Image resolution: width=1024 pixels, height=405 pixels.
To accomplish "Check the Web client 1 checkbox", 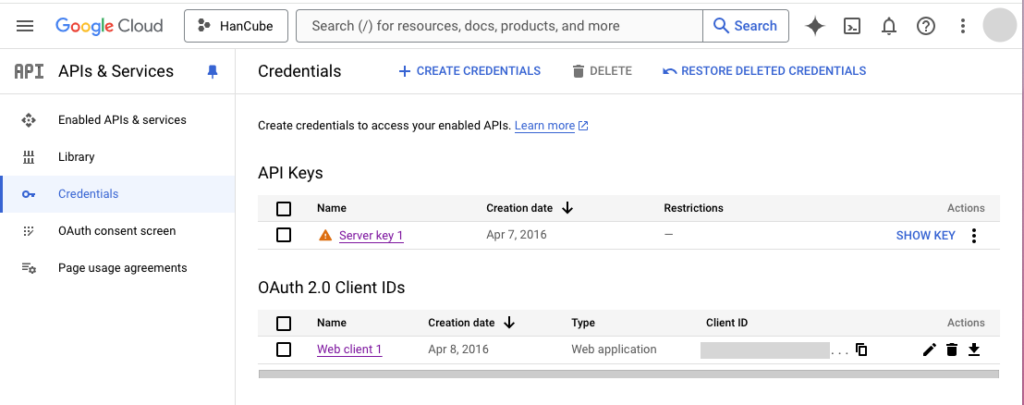I will pos(283,349).
